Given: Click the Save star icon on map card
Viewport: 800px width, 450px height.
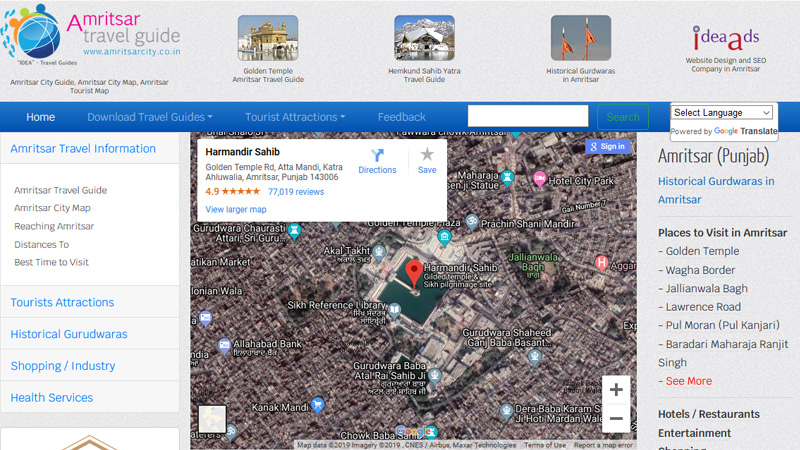Looking at the screenshot, I should point(427,154).
